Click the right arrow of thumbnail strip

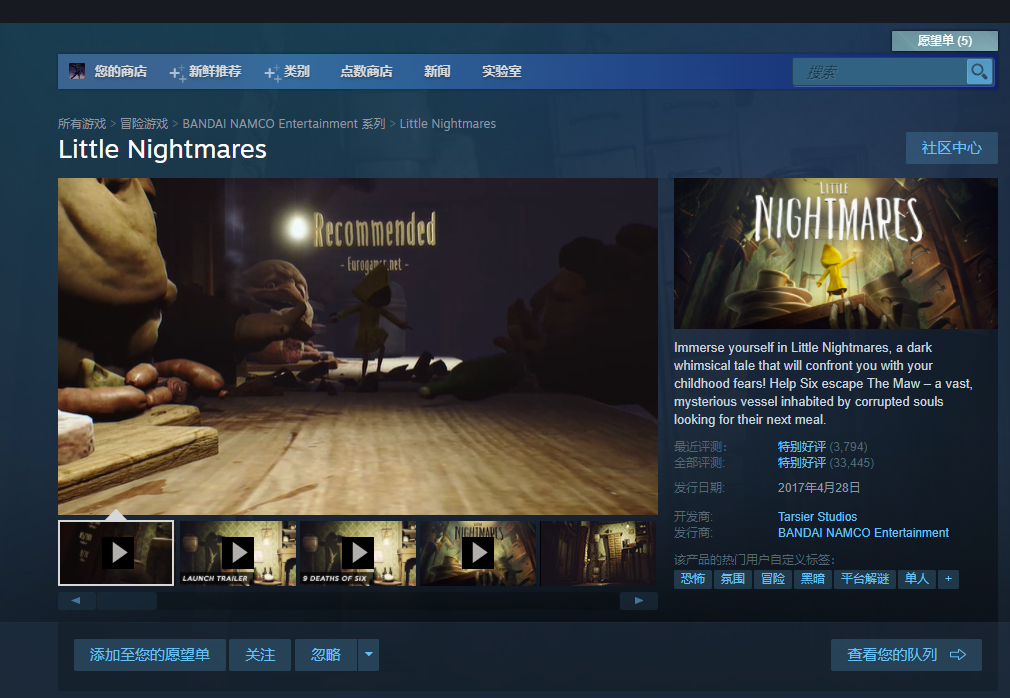(x=638, y=601)
